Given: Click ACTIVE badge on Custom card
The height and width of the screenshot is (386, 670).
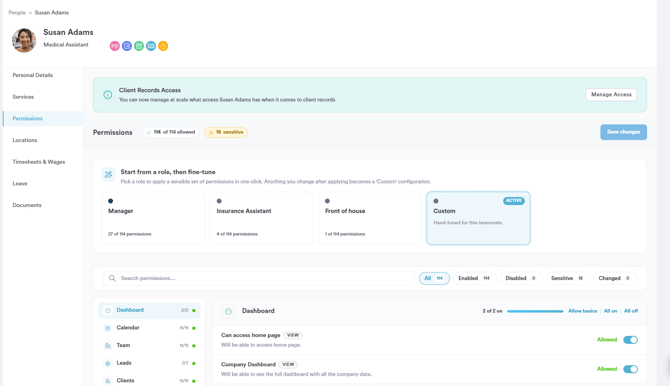Looking at the screenshot, I should (x=514, y=200).
